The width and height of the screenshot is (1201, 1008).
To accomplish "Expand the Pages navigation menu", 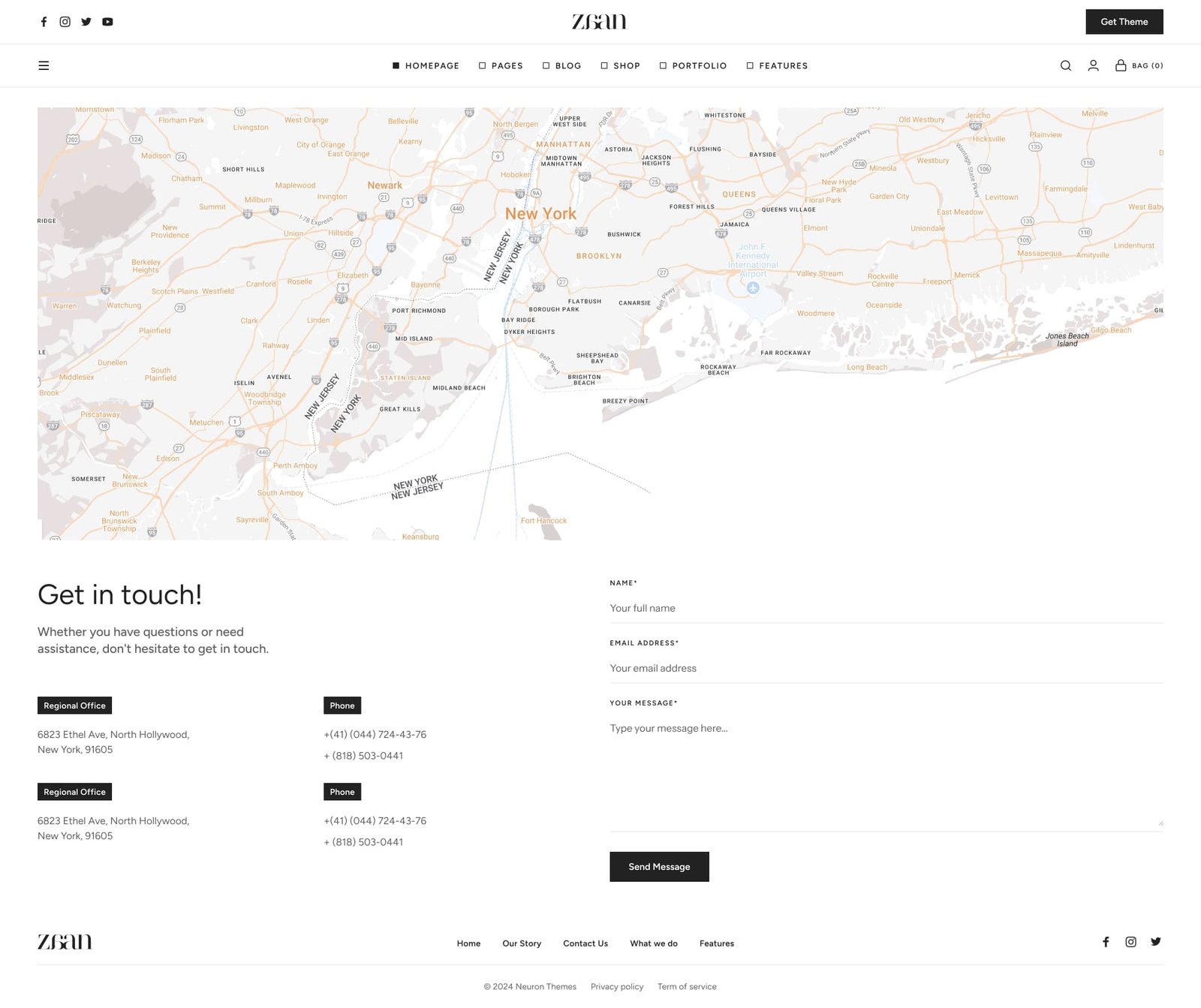I will point(501,66).
